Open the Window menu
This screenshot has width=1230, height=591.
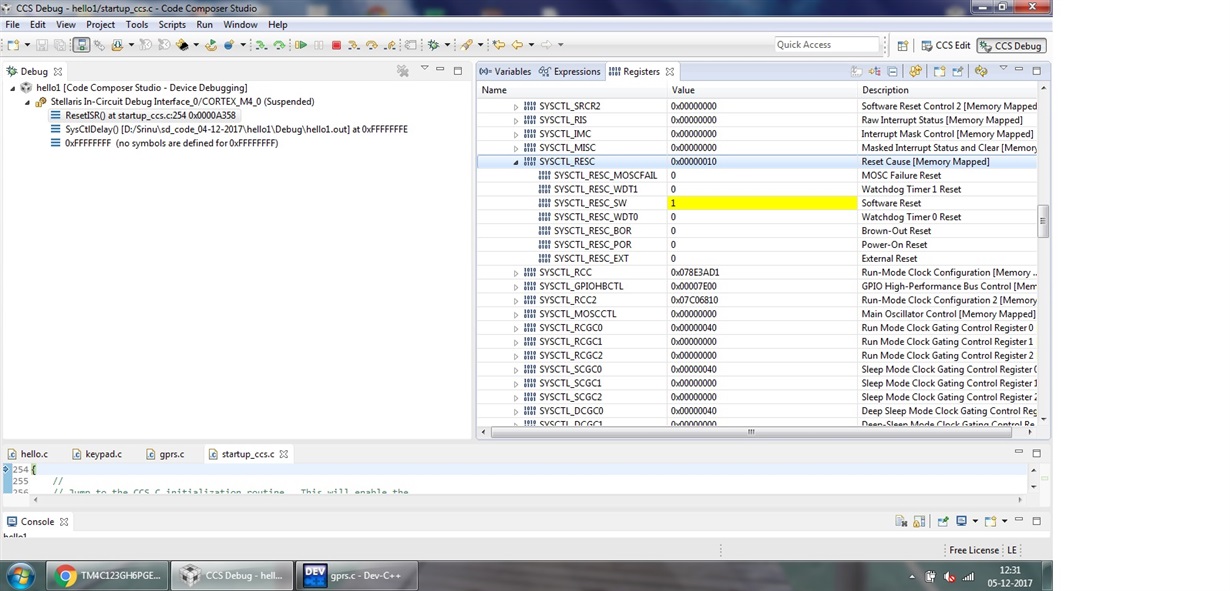pos(240,25)
